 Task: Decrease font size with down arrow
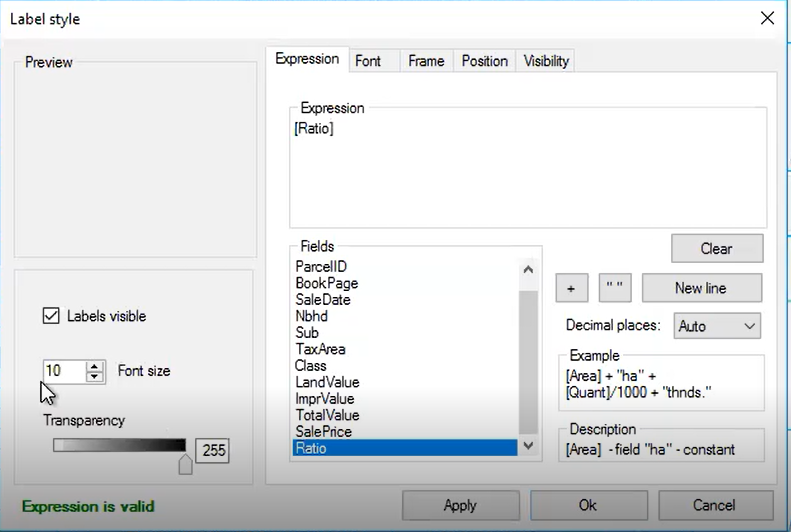(94, 377)
